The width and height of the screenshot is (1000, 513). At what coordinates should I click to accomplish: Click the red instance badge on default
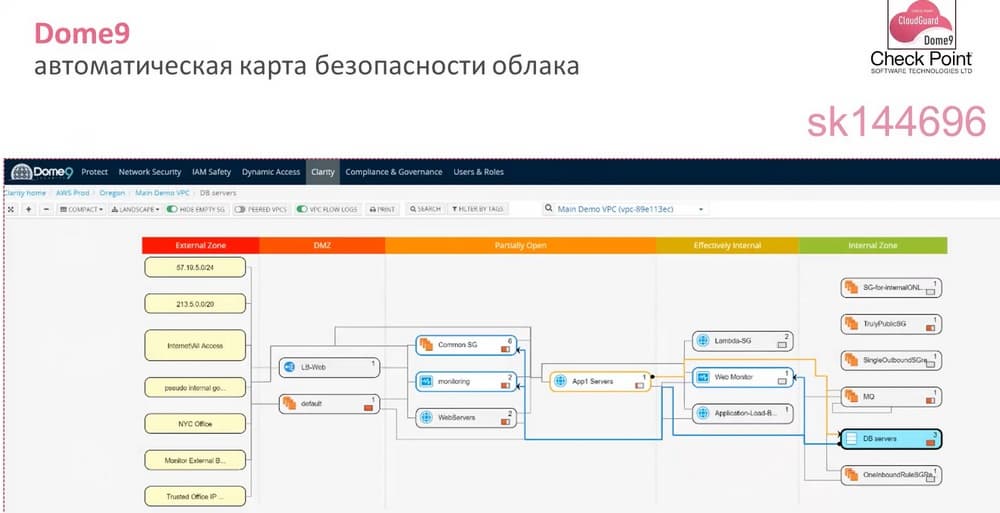click(369, 407)
